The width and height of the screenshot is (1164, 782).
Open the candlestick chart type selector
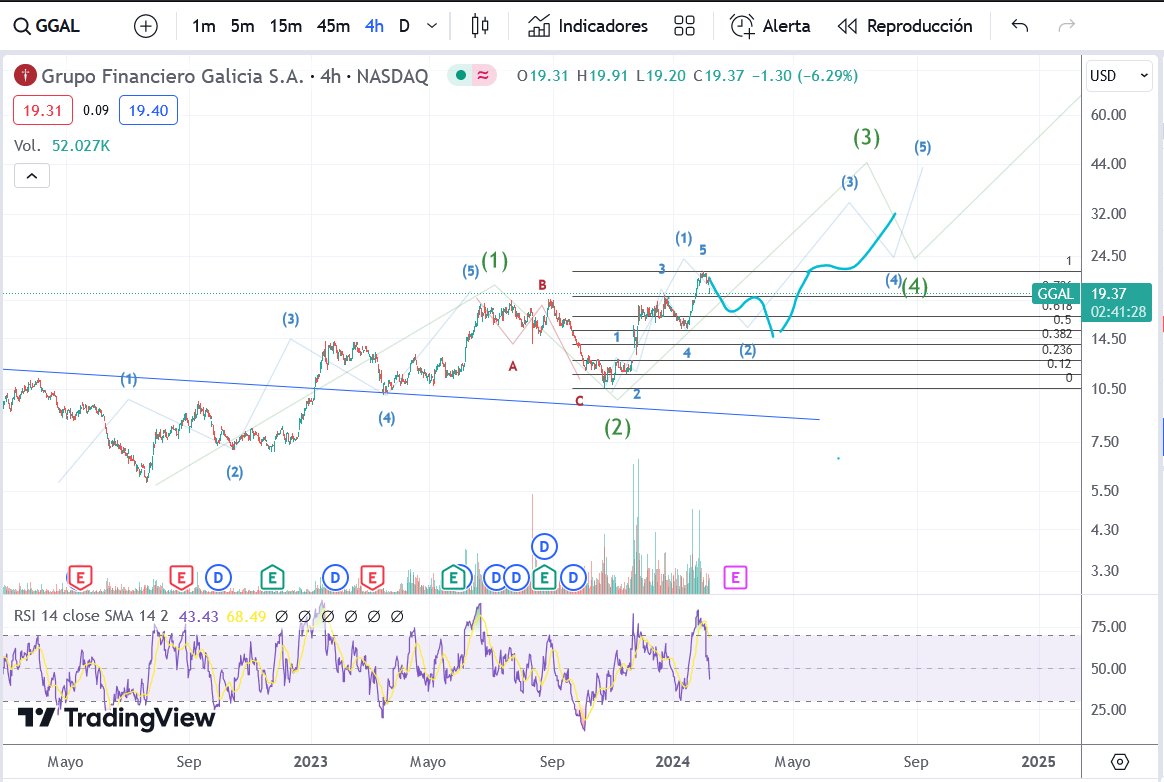[480, 26]
